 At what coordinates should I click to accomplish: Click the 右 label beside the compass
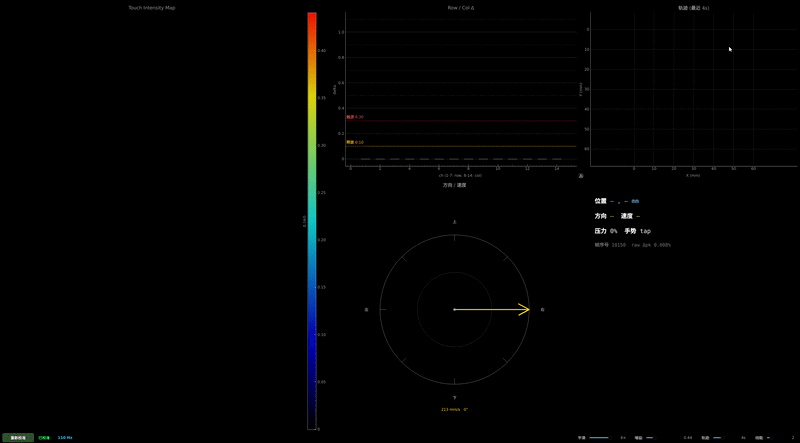542,309
